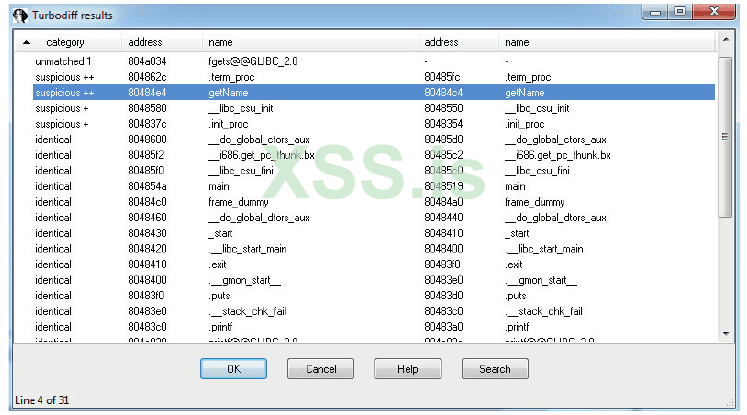Click address 804a034 cell
Viewport: 747px width, 415px height.
pyautogui.click(x=147, y=61)
